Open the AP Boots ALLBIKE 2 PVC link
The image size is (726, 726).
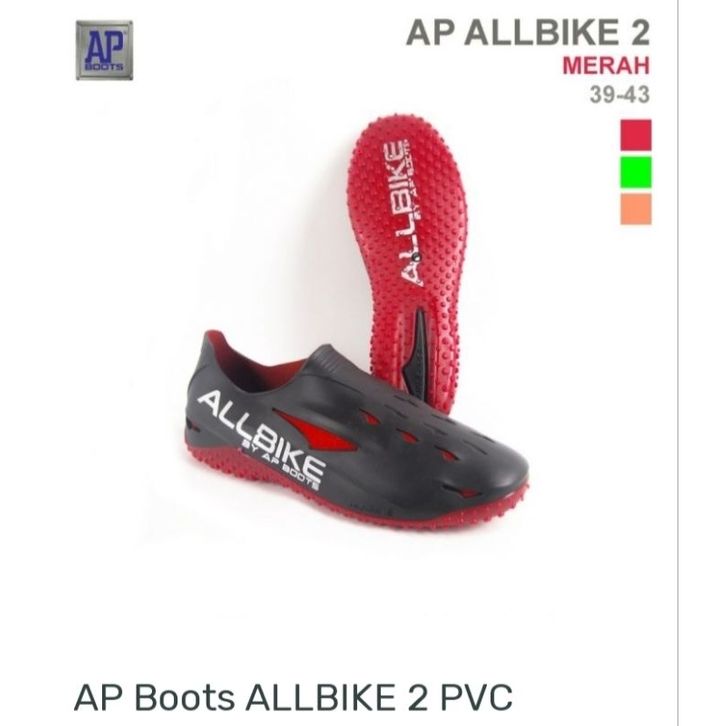click(x=293, y=697)
